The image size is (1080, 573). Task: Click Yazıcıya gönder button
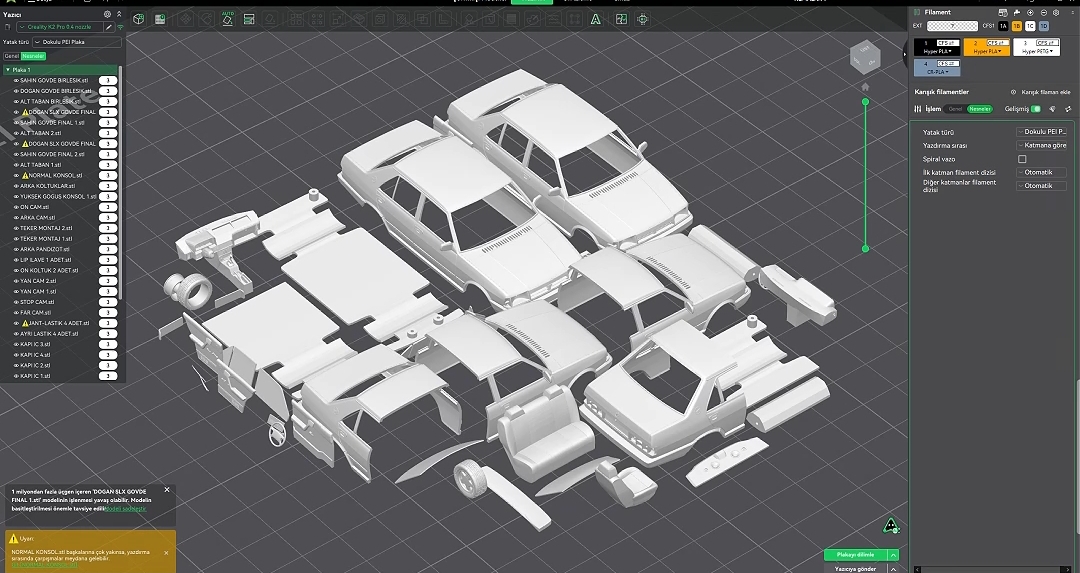(855, 569)
